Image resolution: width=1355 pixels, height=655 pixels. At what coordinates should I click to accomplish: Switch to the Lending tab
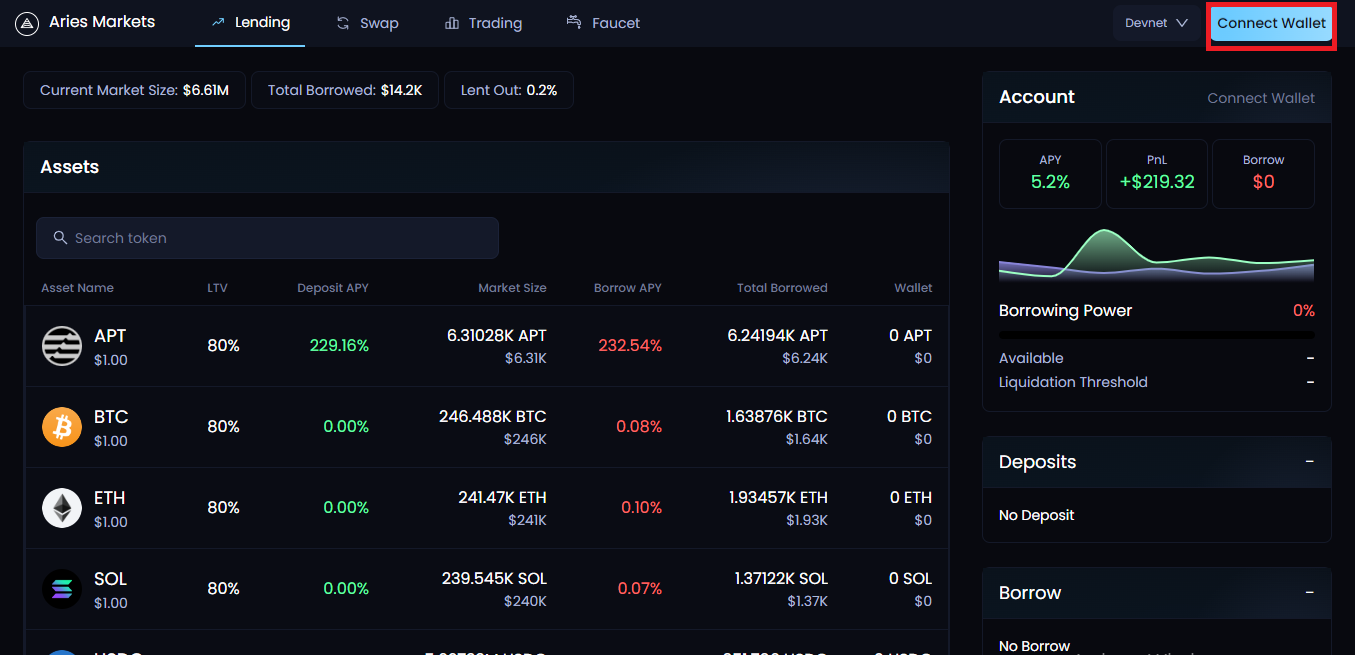coord(250,22)
